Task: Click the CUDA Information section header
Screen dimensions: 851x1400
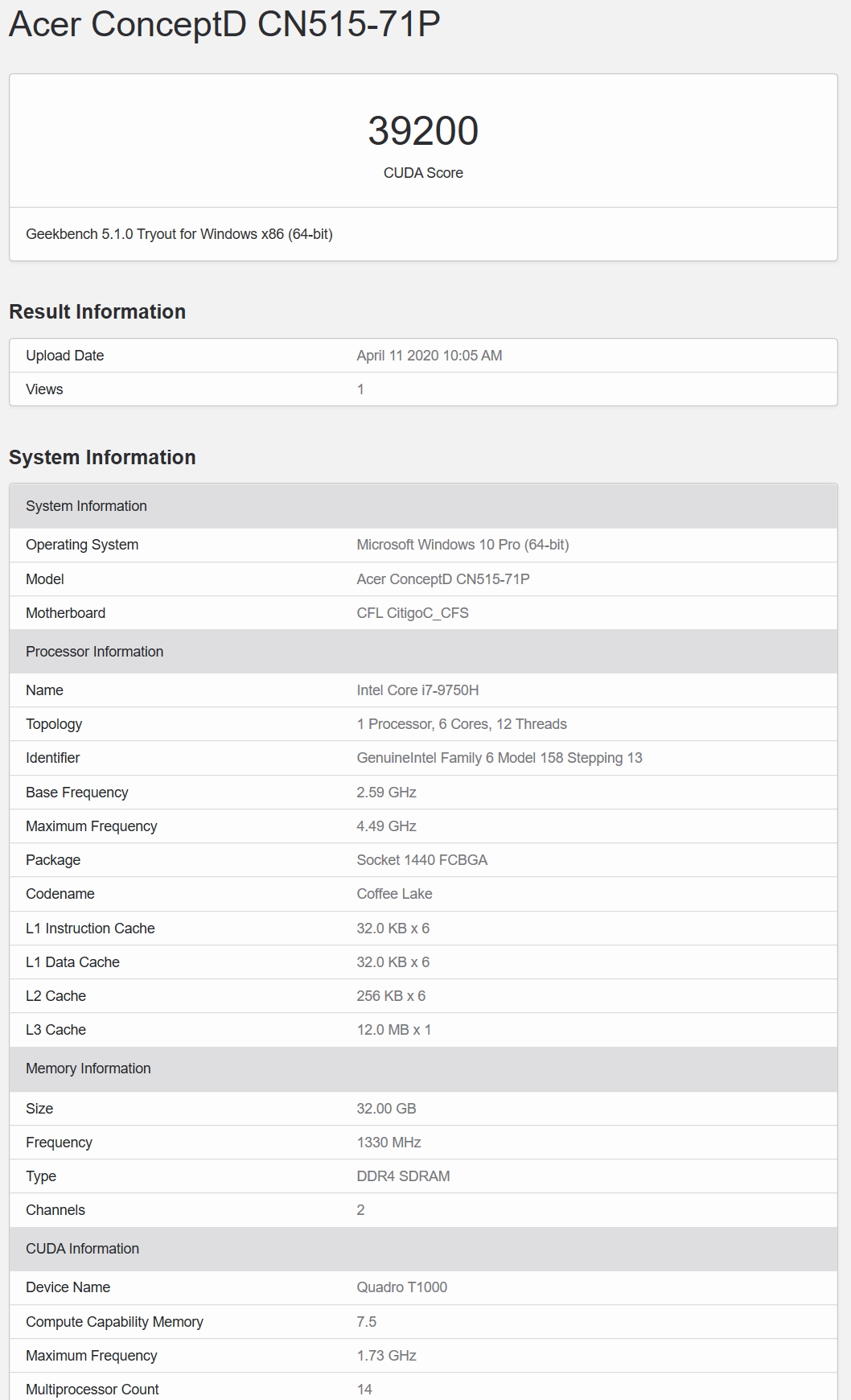Action: 423,1249
